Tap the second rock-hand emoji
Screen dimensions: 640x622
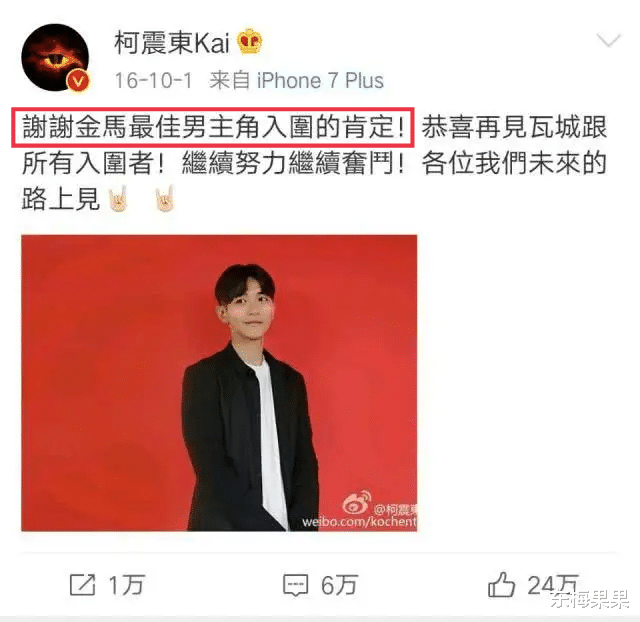pos(165,199)
